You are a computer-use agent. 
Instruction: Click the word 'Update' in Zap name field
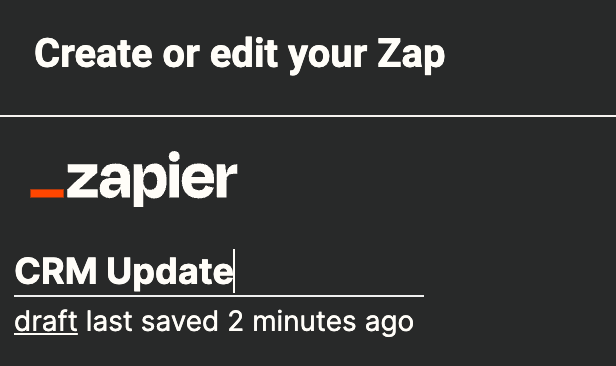(x=169, y=273)
